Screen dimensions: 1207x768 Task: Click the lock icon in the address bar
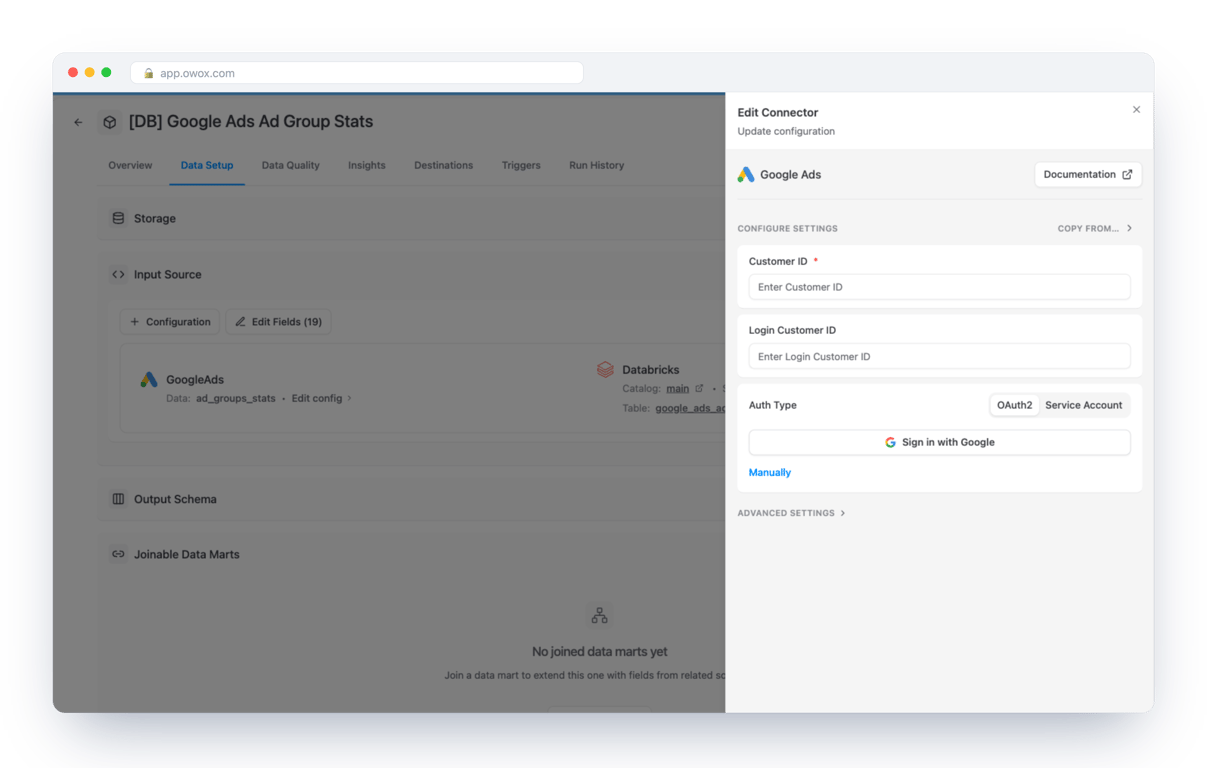[149, 73]
